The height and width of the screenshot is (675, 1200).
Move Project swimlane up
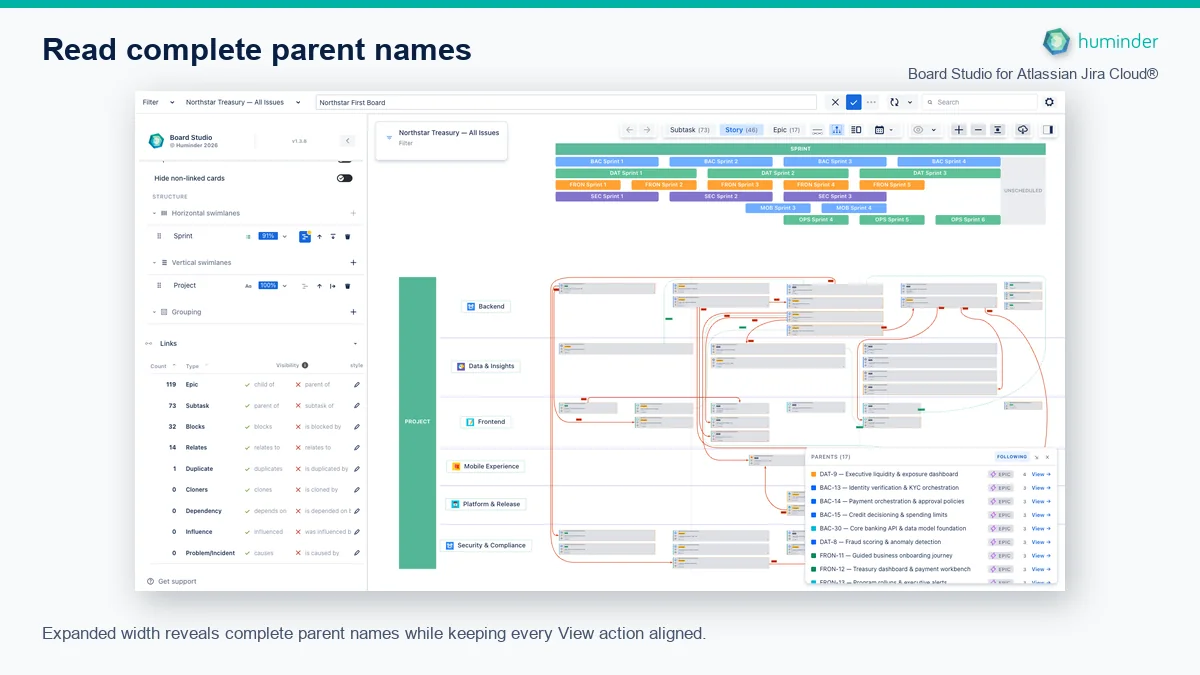[319, 286]
